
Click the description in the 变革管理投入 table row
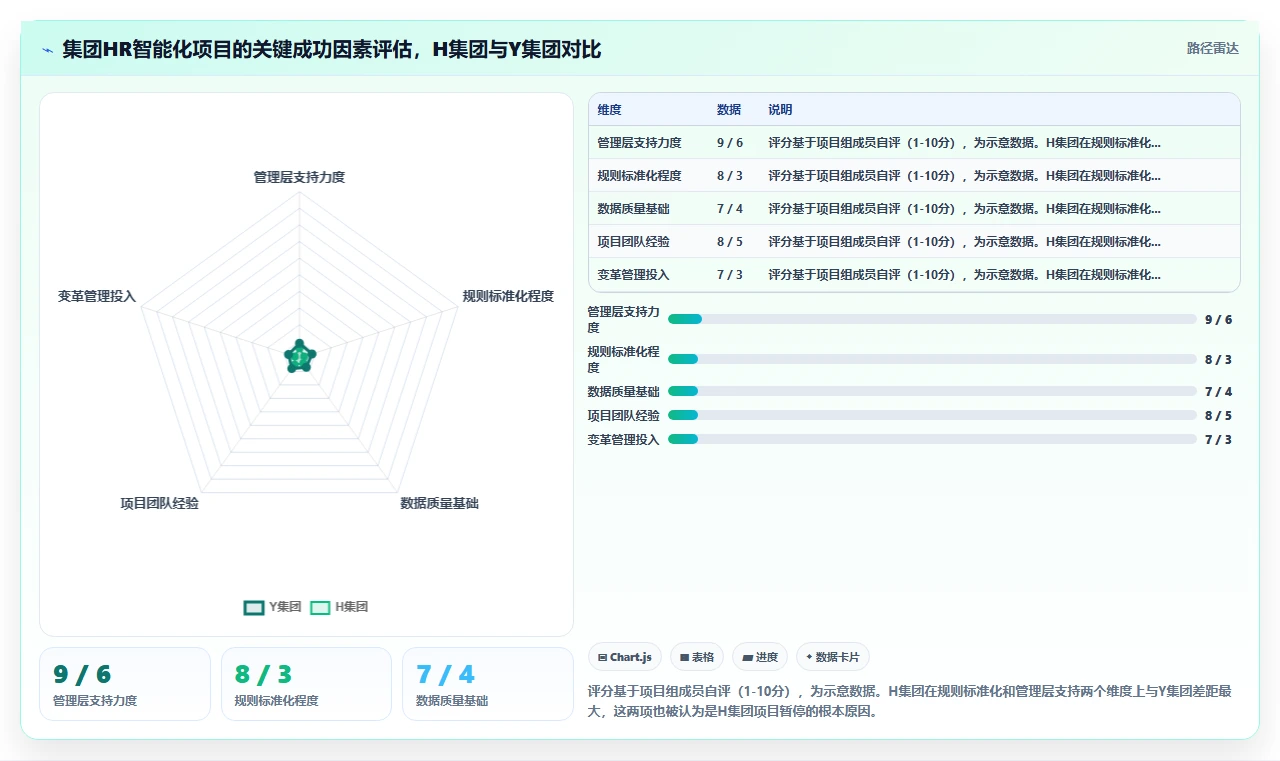(x=964, y=275)
